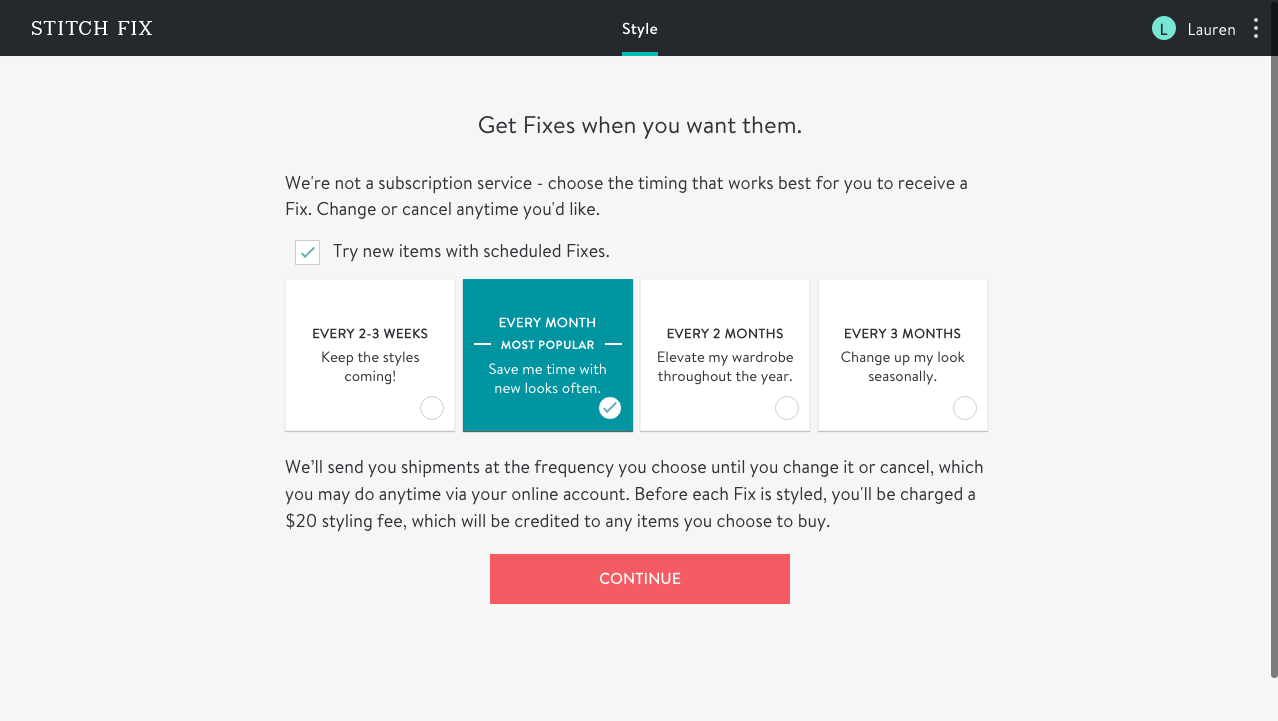Select the Every Month radio checkmark
The image size is (1278, 721).
pos(609,408)
